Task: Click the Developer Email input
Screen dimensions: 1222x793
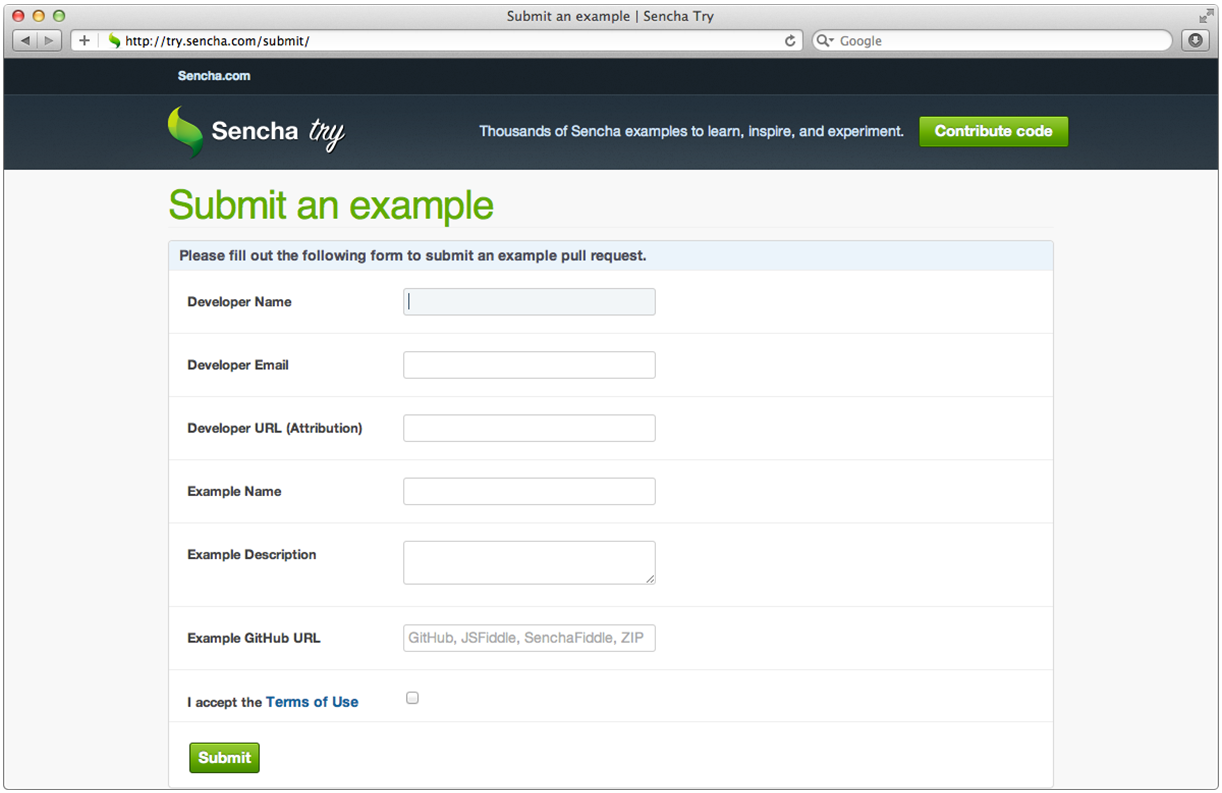Action: pyautogui.click(x=529, y=365)
